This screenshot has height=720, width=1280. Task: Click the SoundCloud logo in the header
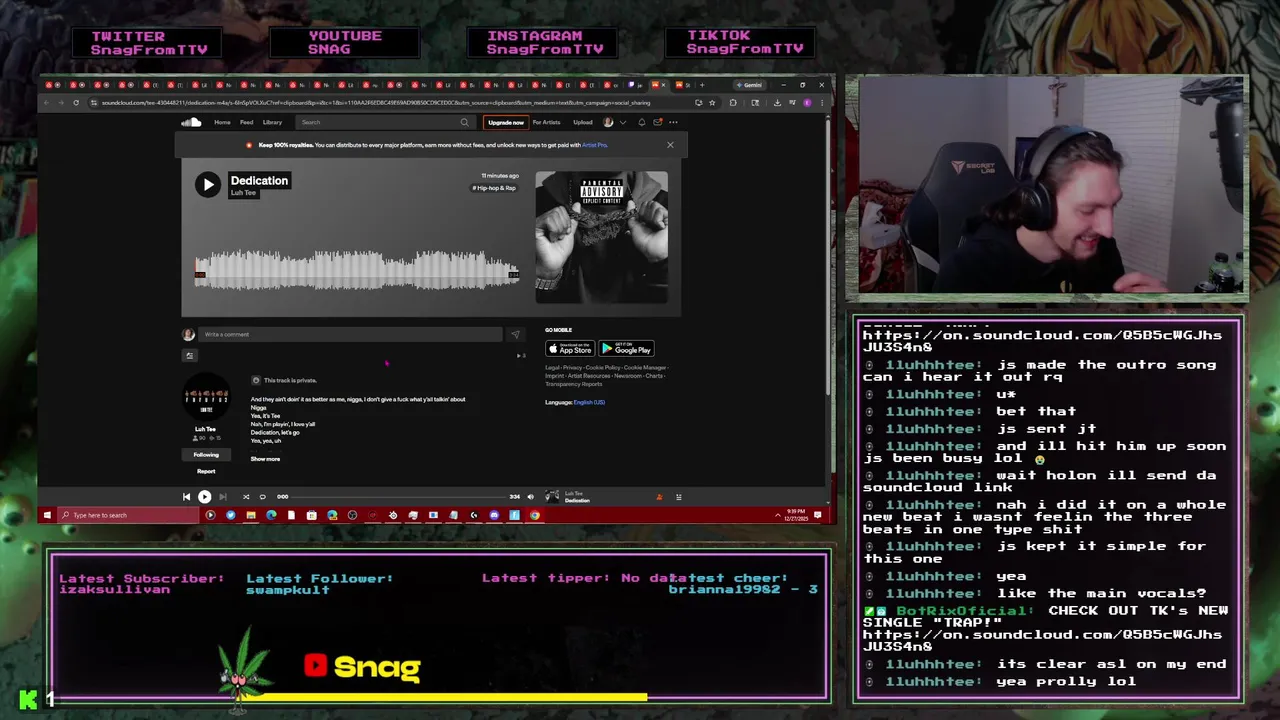pyautogui.click(x=191, y=122)
